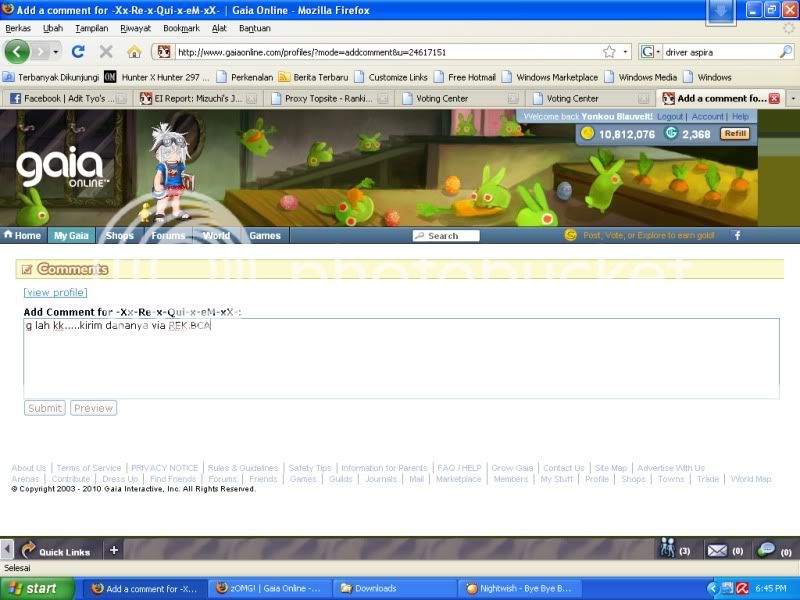Click the browser home icon
This screenshot has height=600, width=800.
(134, 52)
